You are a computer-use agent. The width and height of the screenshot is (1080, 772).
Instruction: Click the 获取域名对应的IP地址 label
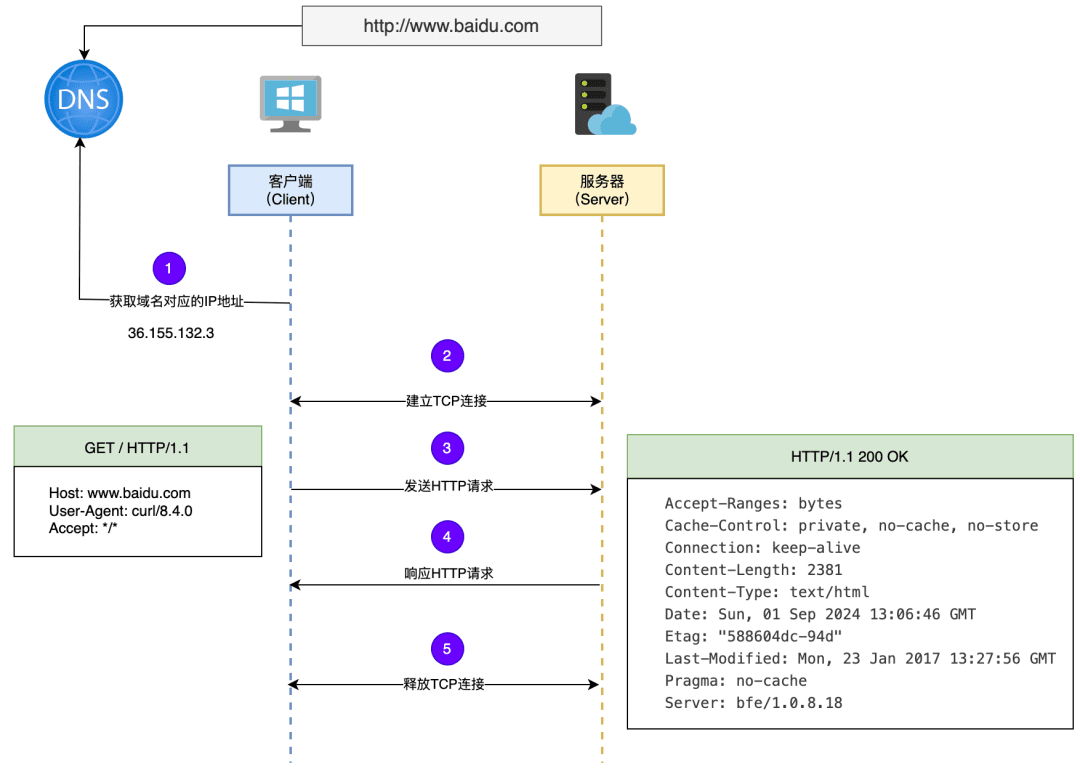tap(176, 302)
